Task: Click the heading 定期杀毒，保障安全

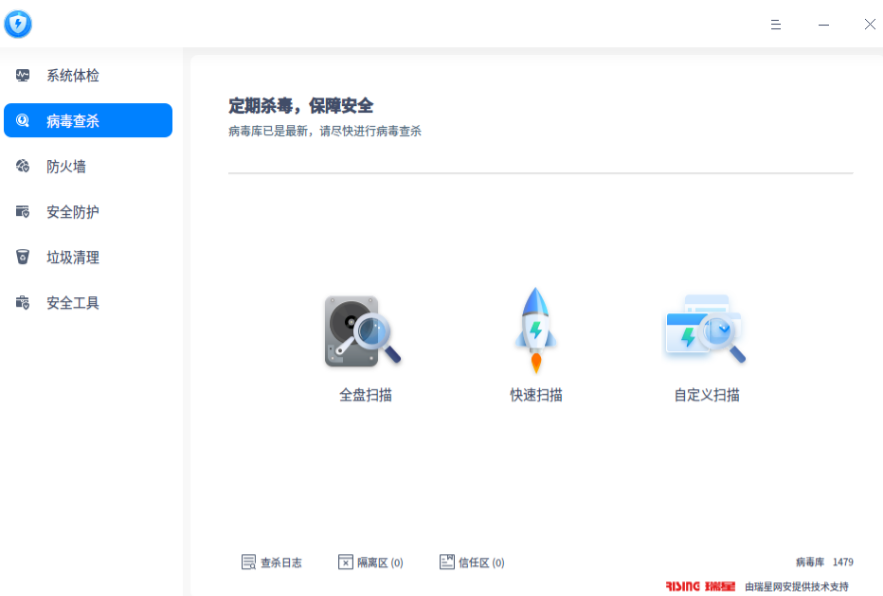Action: point(301,105)
